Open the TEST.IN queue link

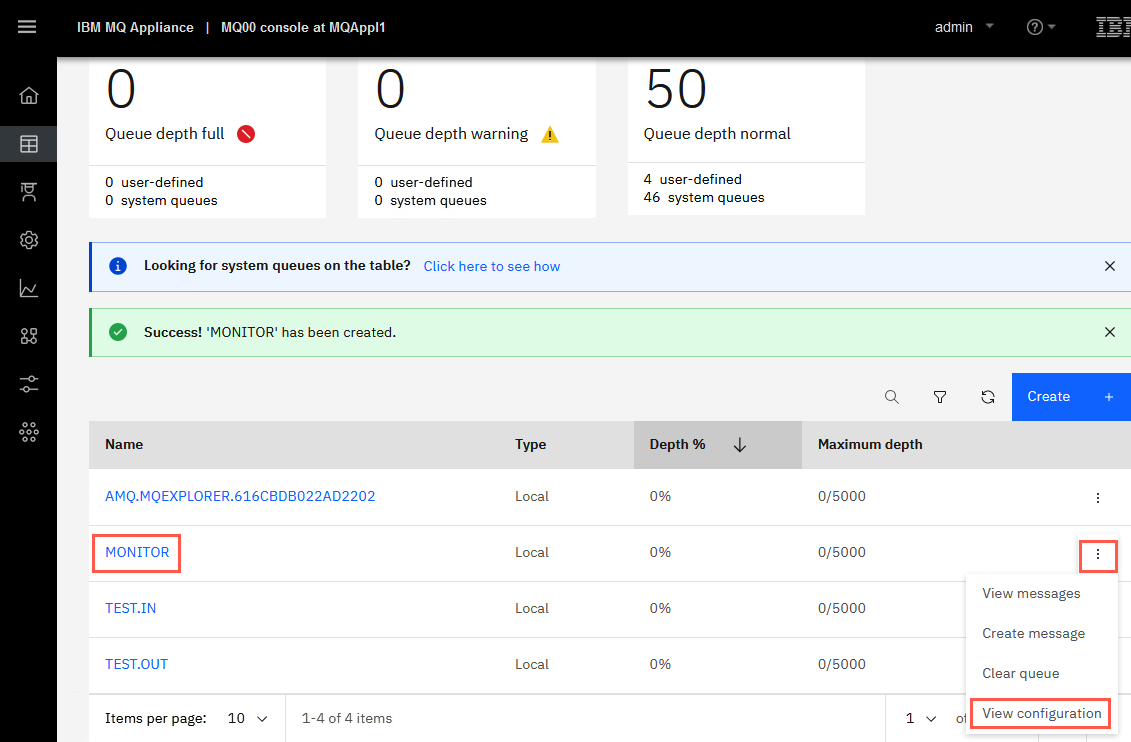(x=131, y=608)
